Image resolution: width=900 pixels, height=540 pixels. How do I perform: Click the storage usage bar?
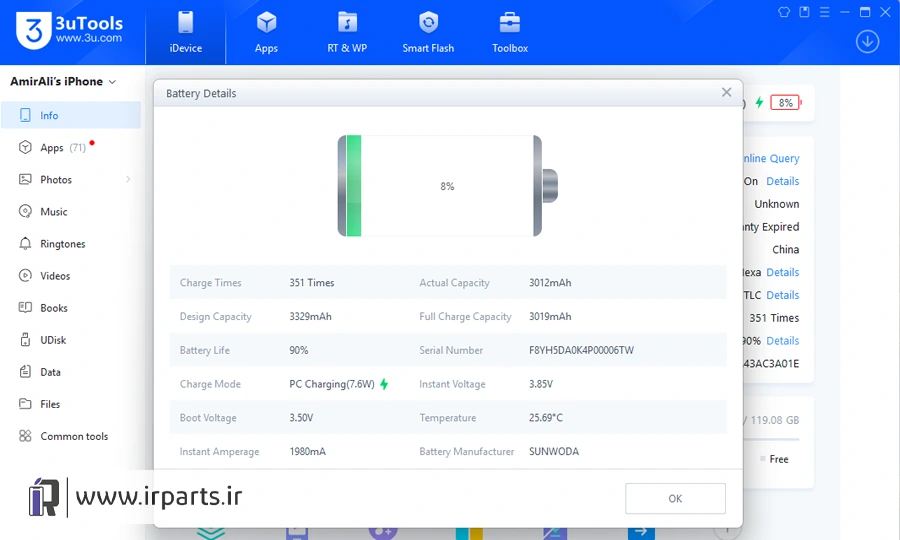pos(771,440)
